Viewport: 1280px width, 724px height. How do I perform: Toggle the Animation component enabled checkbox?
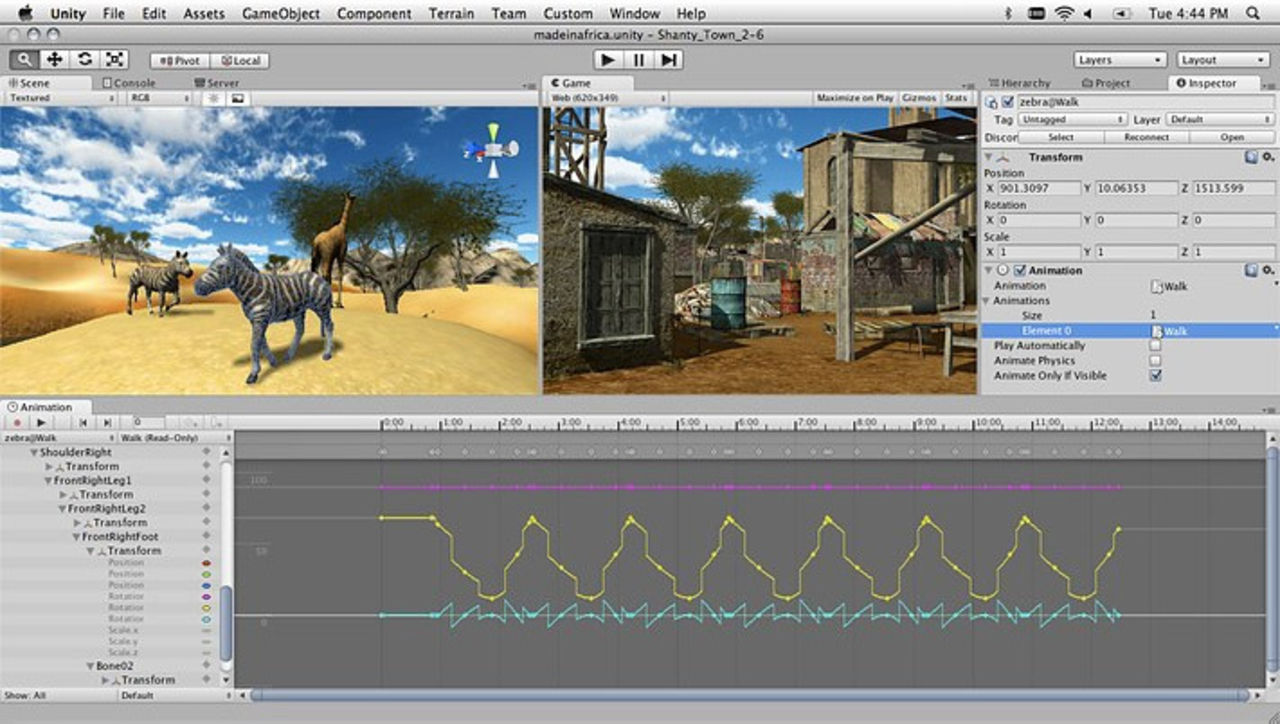pyautogui.click(x=1020, y=270)
